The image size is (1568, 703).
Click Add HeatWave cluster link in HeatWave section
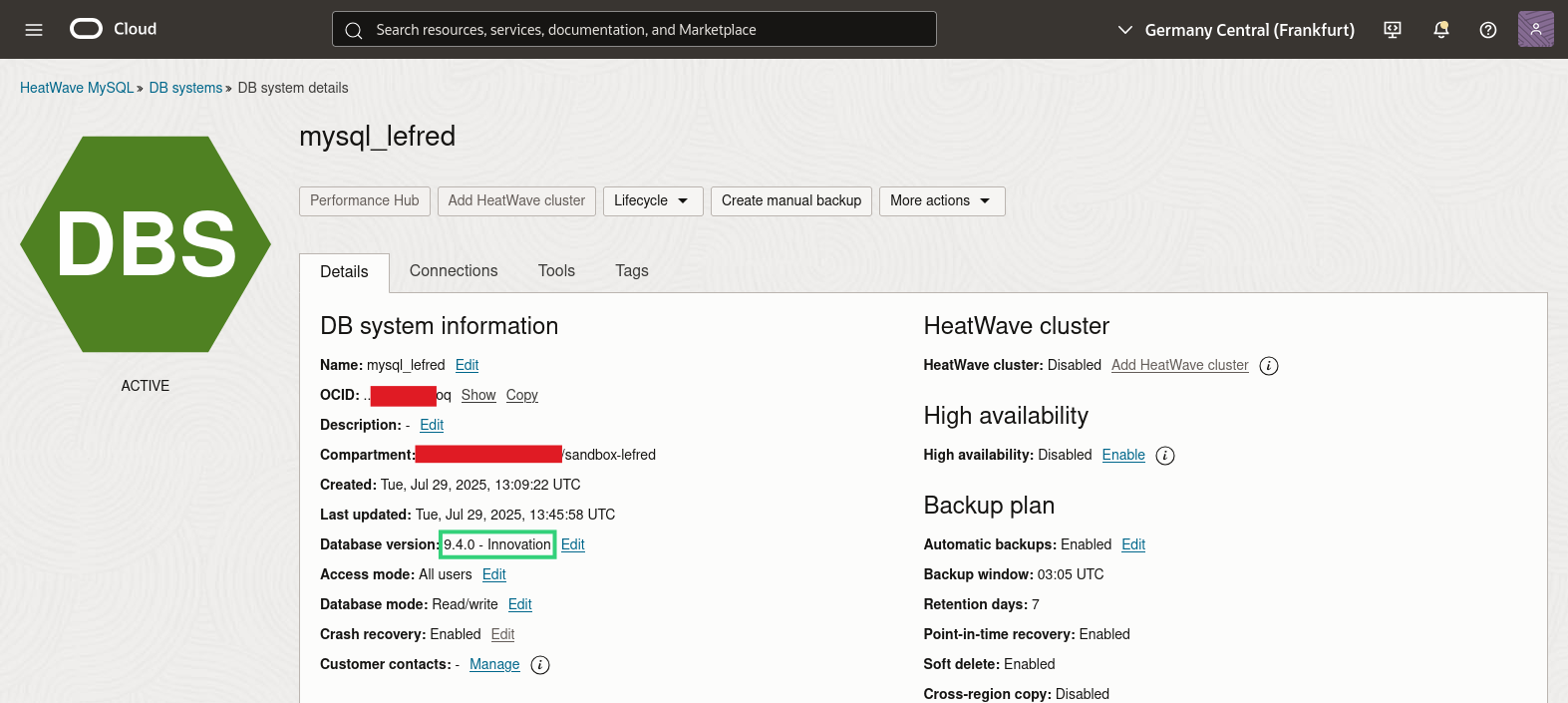(x=1180, y=365)
